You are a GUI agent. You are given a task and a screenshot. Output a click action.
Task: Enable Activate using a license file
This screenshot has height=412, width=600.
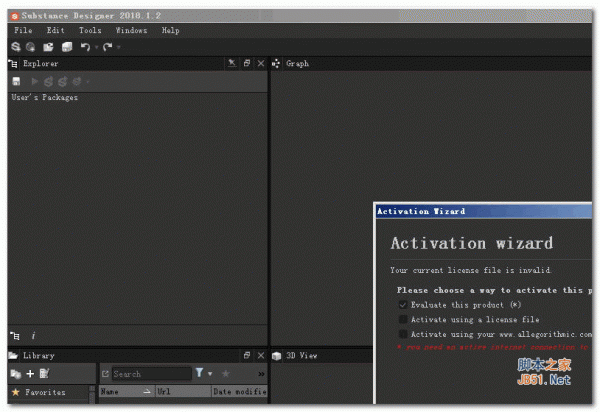coord(402,319)
